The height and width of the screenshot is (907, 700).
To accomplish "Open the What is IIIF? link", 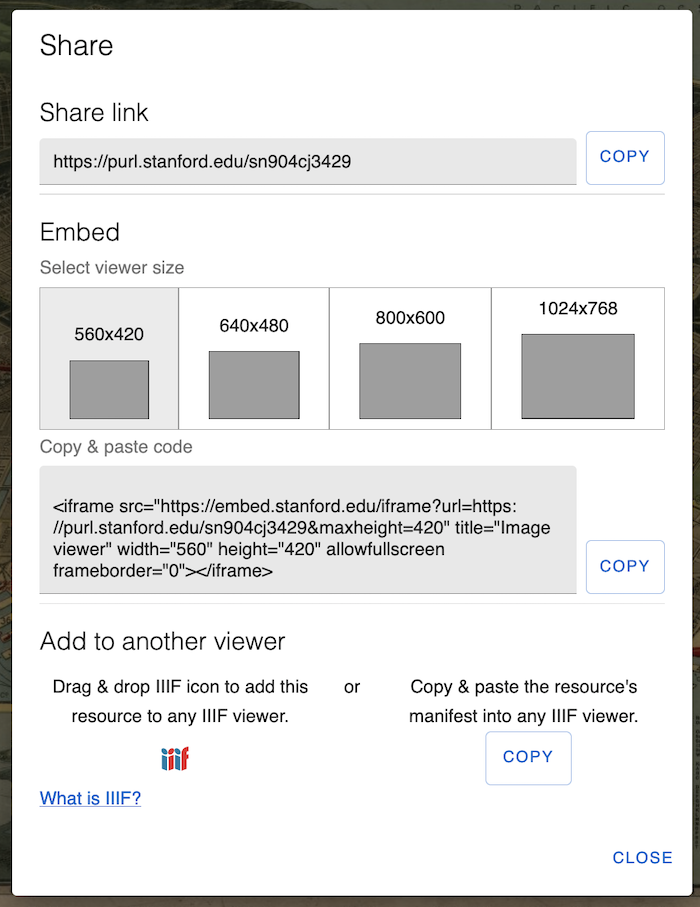I will click(89, 798).
